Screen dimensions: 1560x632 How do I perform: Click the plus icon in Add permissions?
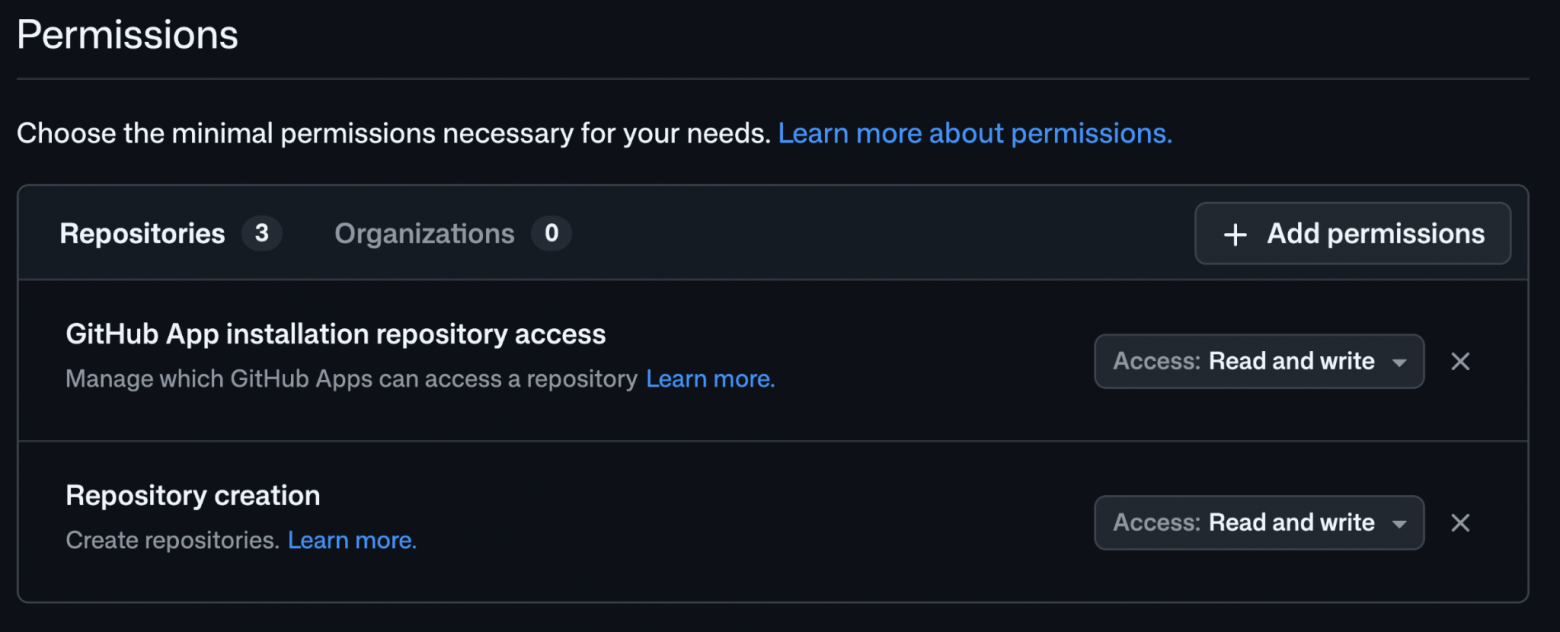tap(1236, 234)
